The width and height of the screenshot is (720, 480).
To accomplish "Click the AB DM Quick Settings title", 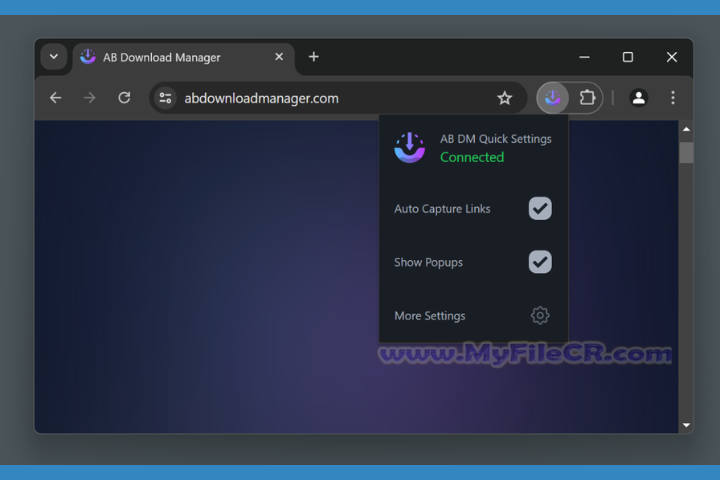I will pyautogui.click(x=496, y=139).
